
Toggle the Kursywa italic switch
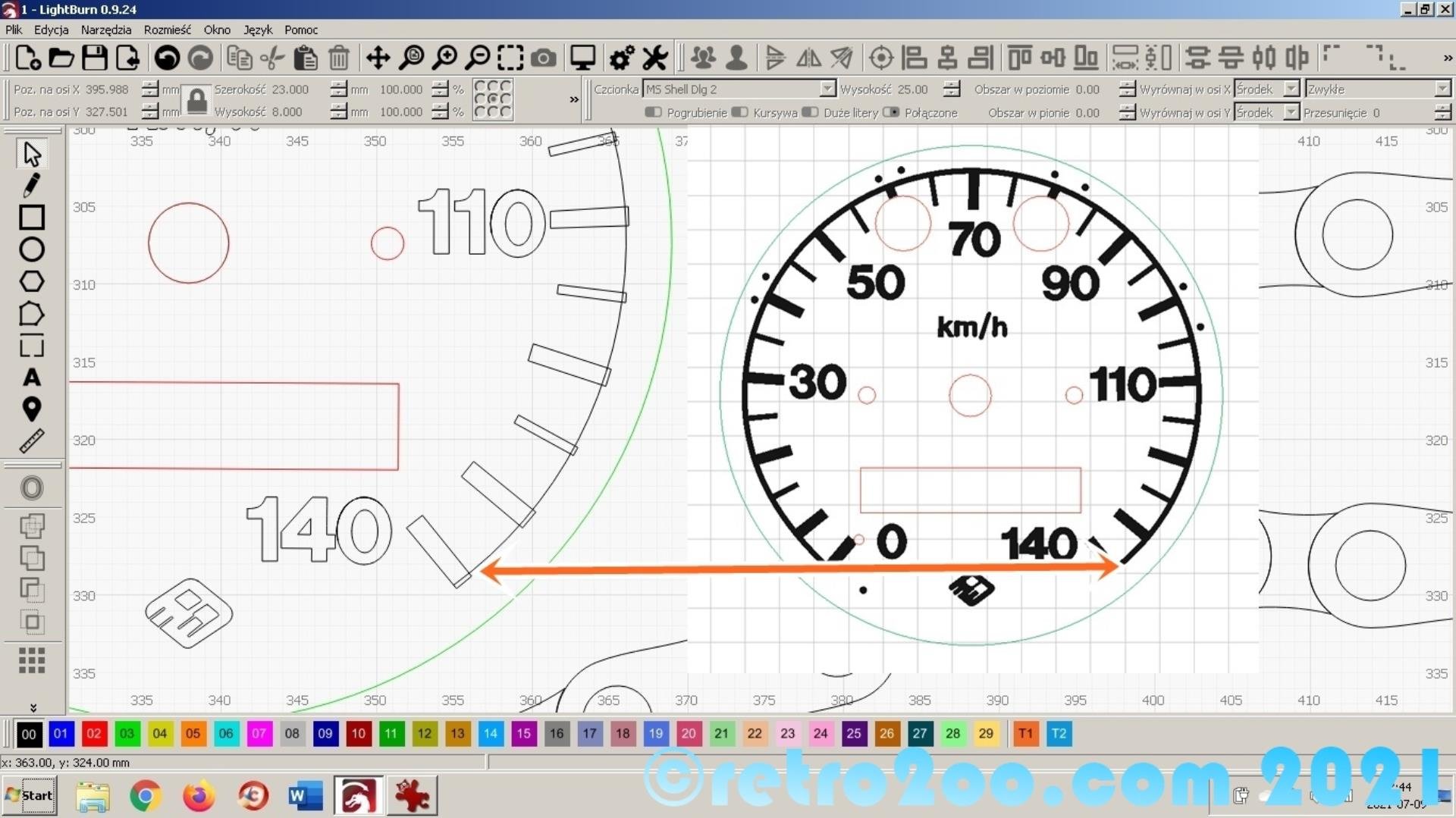click(739, 112)
